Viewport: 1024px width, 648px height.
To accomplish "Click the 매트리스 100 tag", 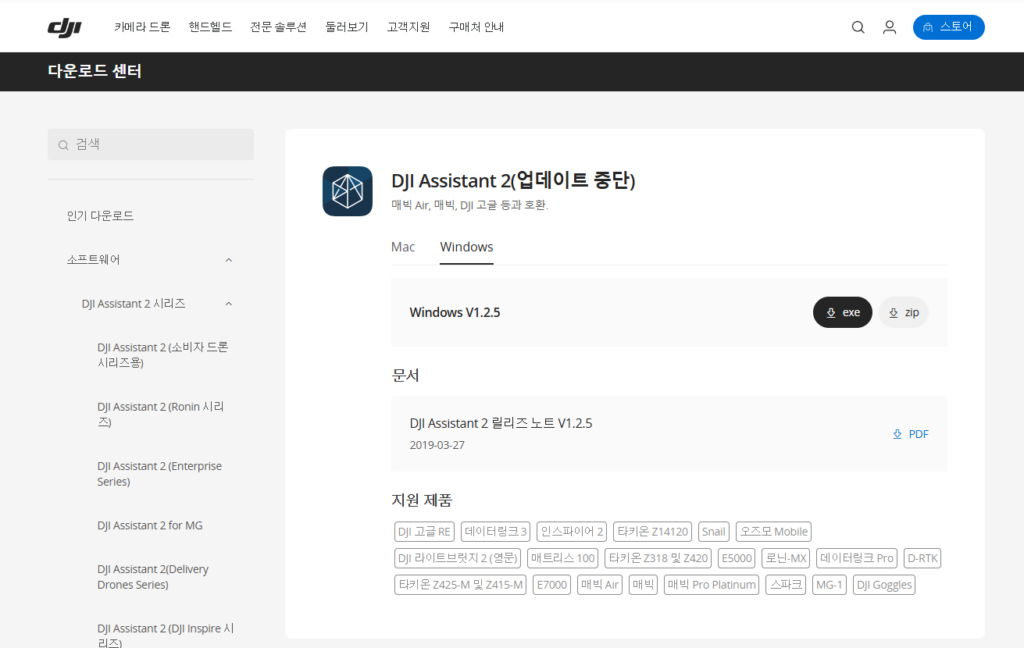I will pyautogui.click(x=563, y=559).
